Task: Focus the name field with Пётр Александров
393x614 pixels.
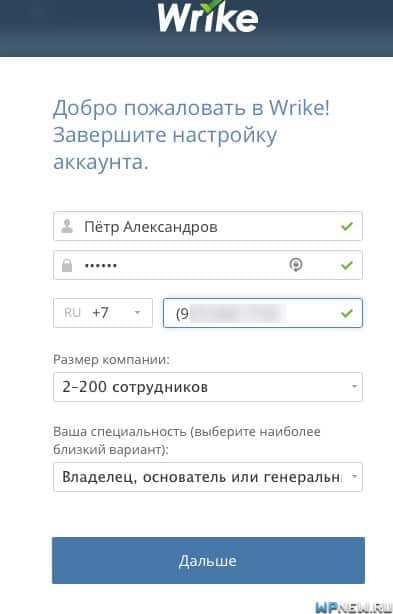Action: [x=208, y=226]
